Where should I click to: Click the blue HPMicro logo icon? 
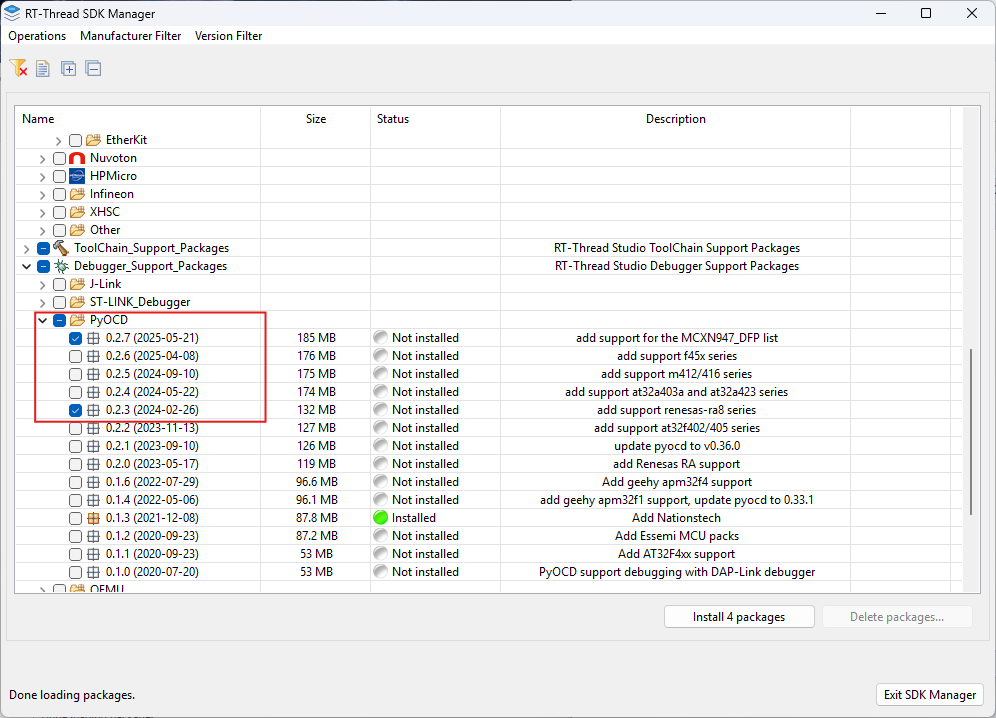point(77,176)
